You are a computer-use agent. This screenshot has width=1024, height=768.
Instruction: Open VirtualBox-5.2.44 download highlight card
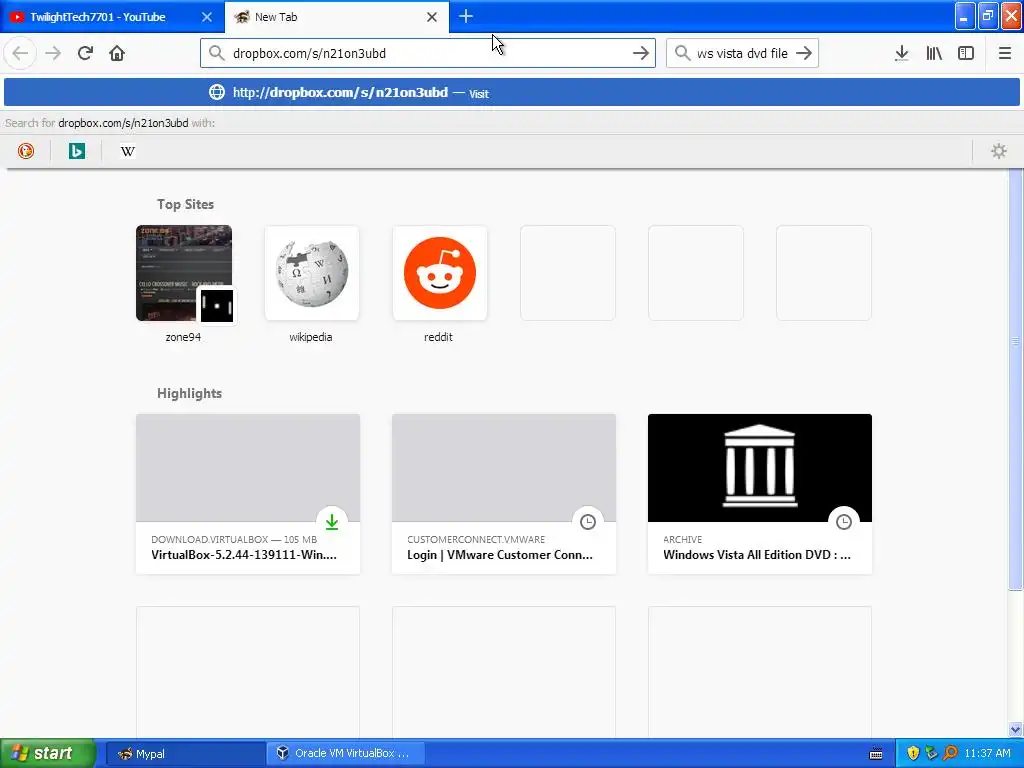pyautogui.click(x=248, y=494)
